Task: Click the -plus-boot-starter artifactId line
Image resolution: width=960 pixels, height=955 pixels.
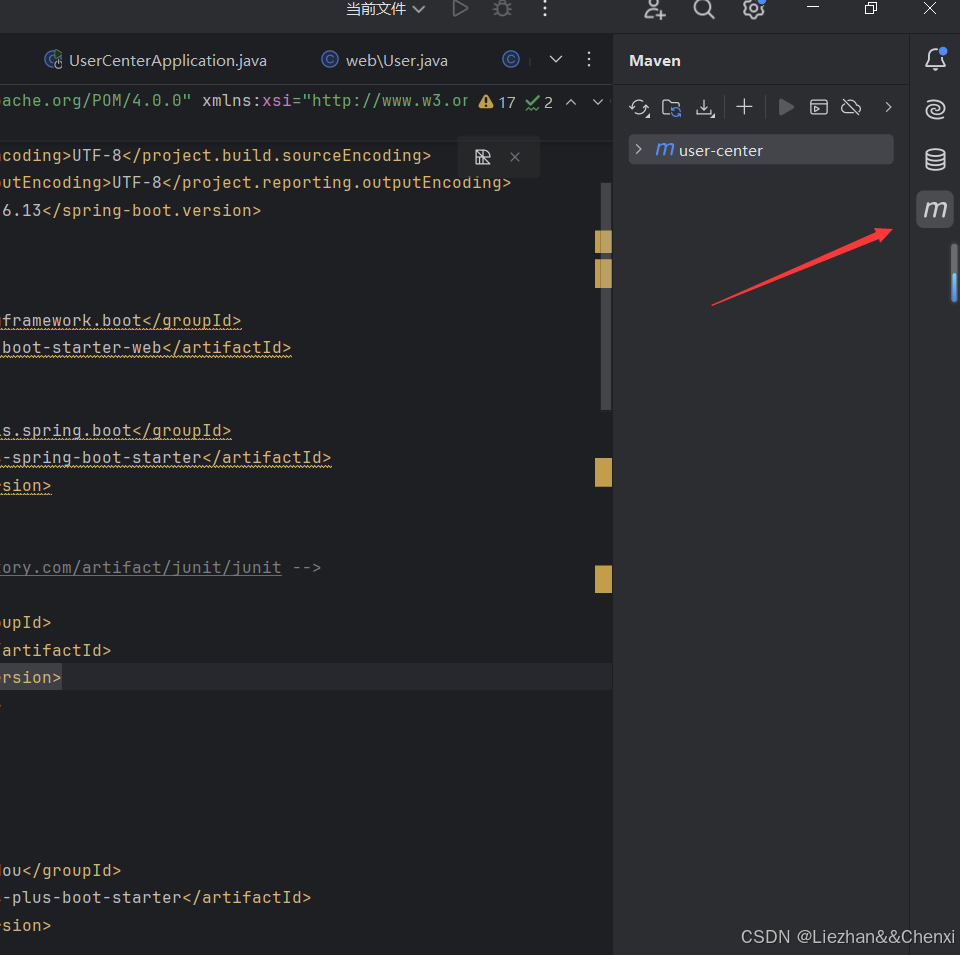Action: tap(156, 897)
